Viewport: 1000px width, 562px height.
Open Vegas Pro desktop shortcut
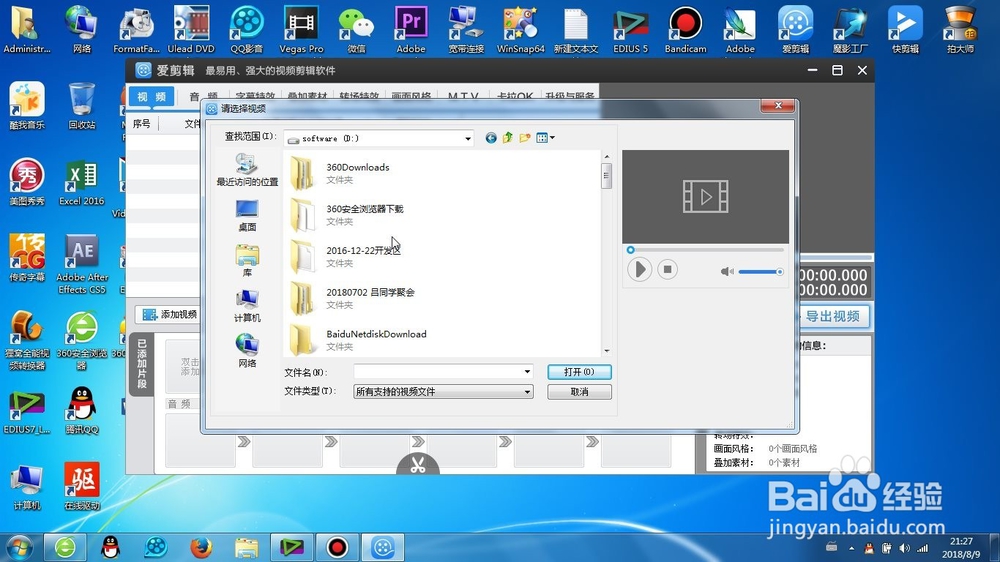pyautogui.click(x=301, y=29)
